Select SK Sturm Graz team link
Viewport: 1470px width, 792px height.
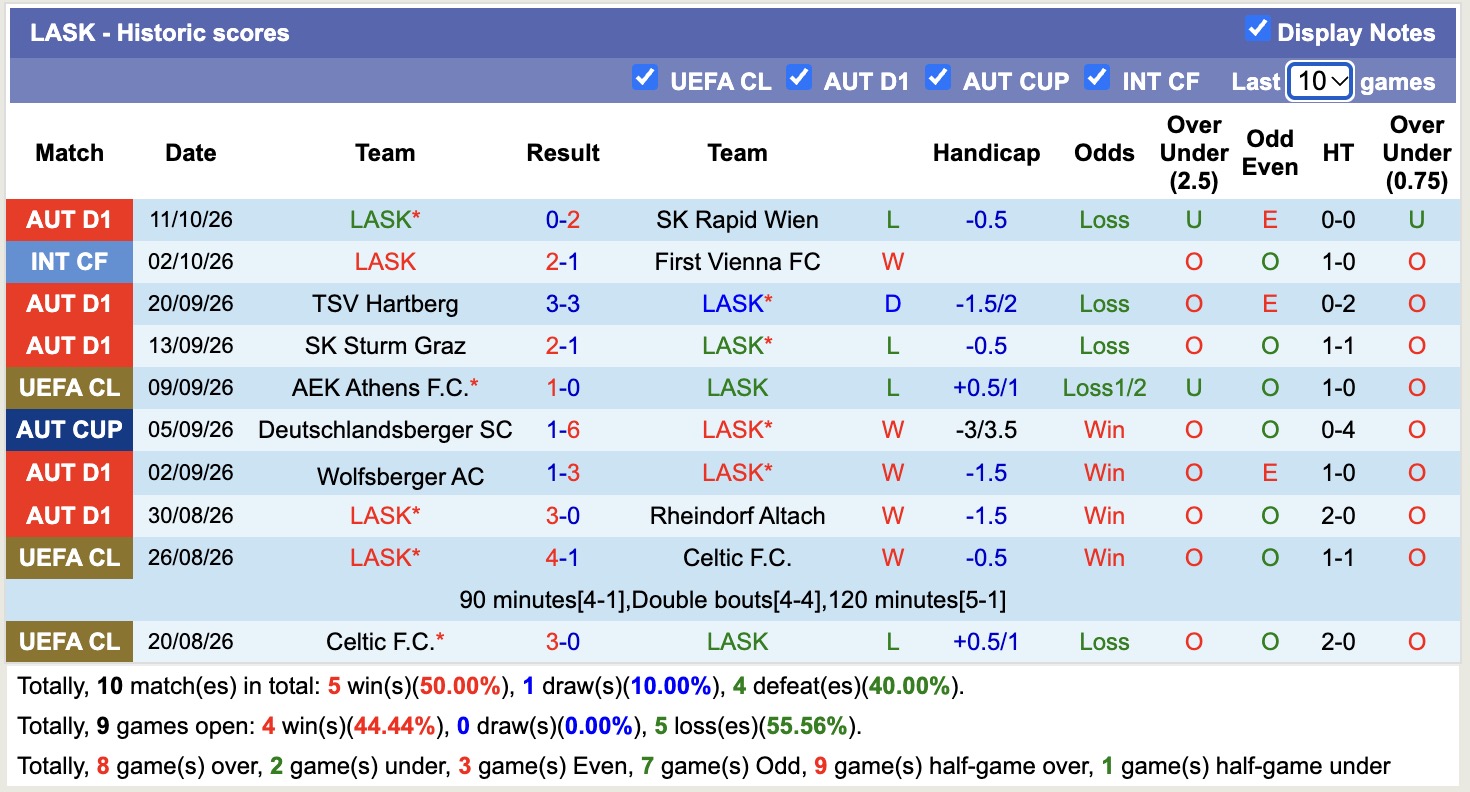click(385, 346)
